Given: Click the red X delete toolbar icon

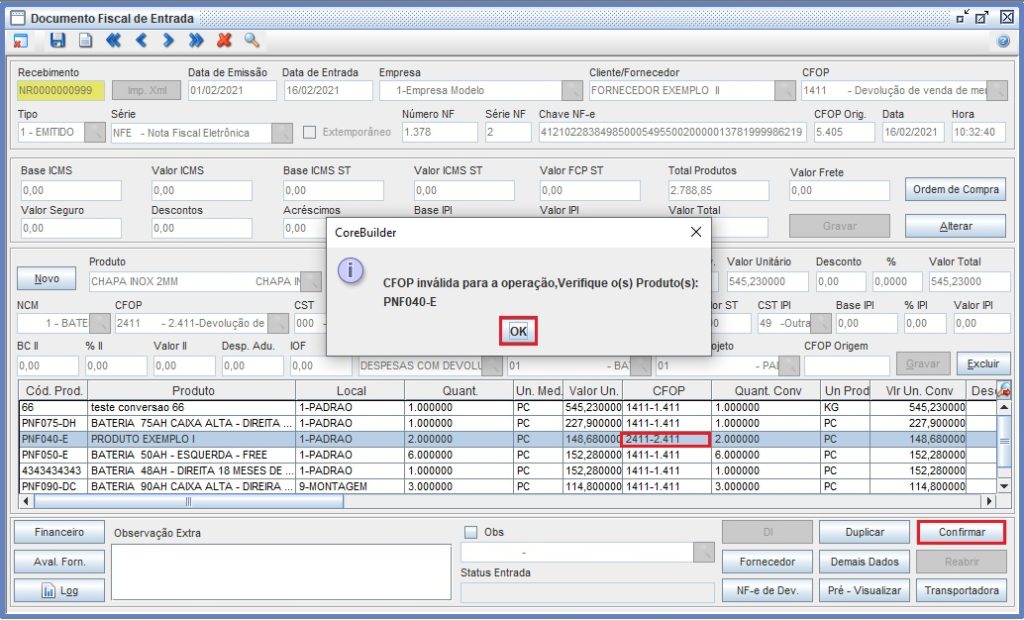Looking at the screenshot, I should coord(224,41).
